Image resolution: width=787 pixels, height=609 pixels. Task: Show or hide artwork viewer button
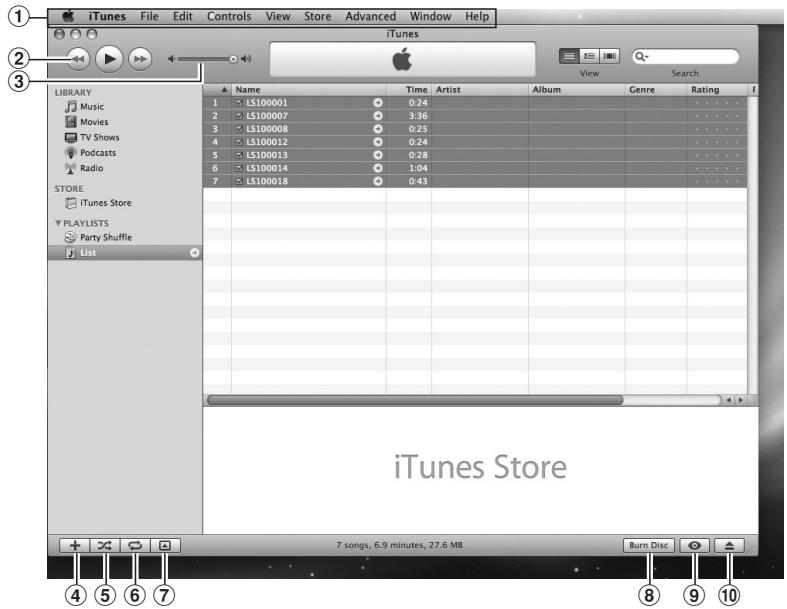(x=165, y=546)
